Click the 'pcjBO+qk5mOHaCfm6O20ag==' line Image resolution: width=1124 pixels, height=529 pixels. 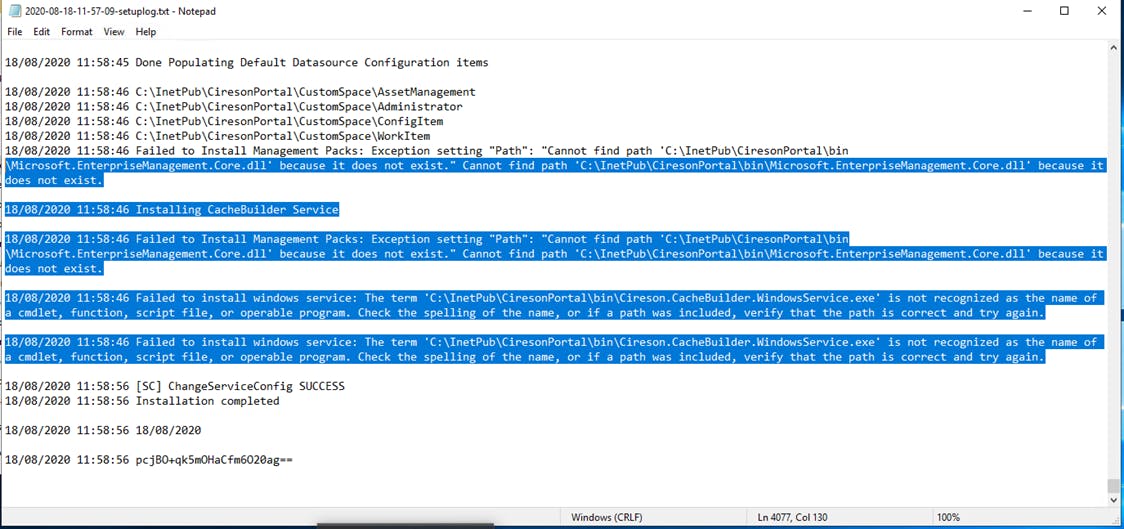pyautogui.click(x=149, y=460)
